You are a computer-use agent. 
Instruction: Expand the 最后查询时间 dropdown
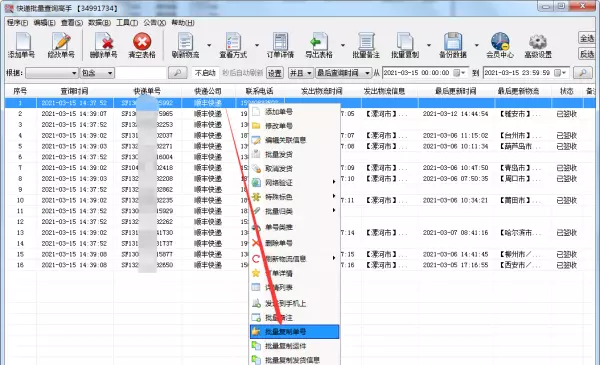344,73
